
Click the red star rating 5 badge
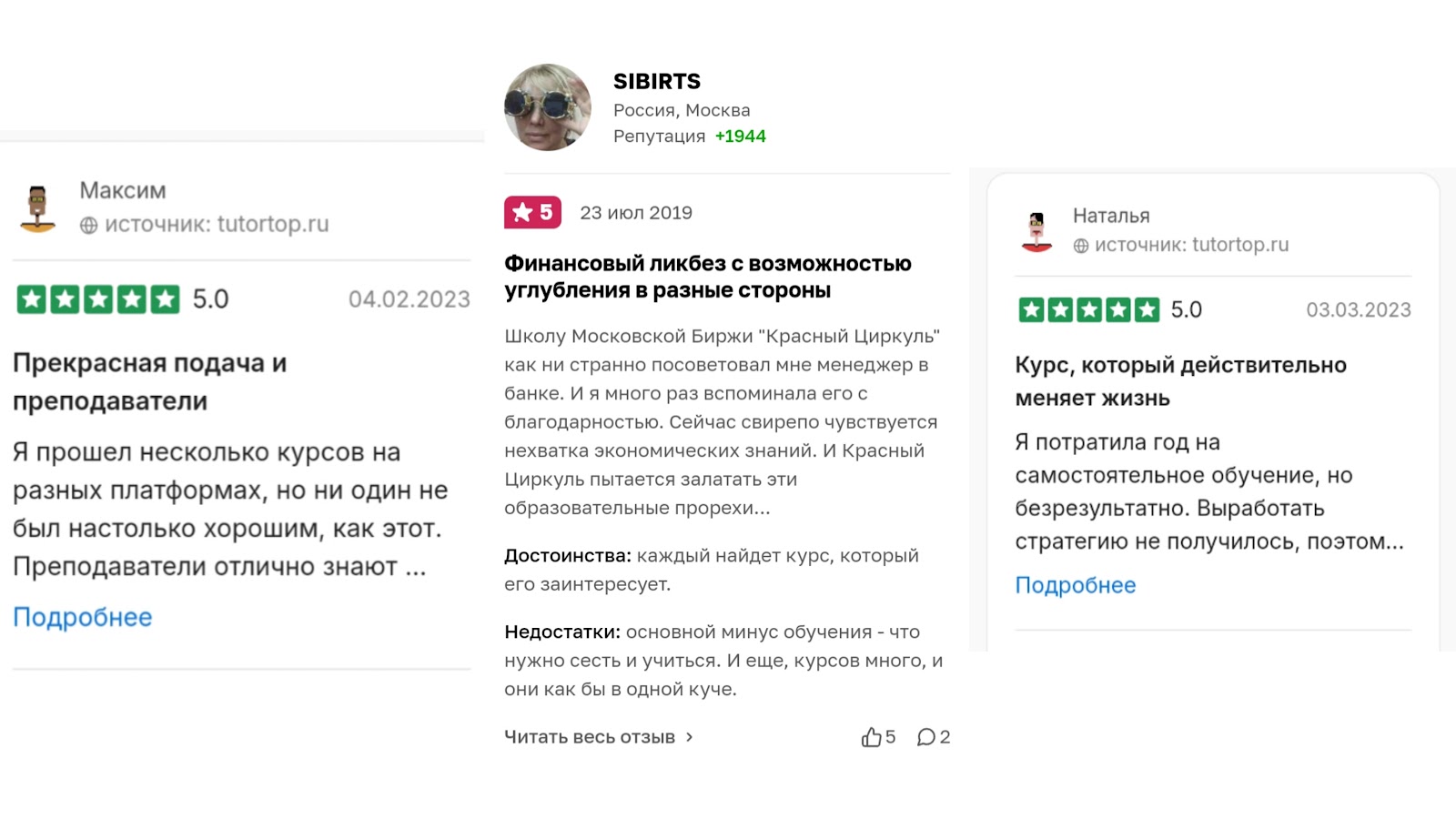tap(532, 213)
